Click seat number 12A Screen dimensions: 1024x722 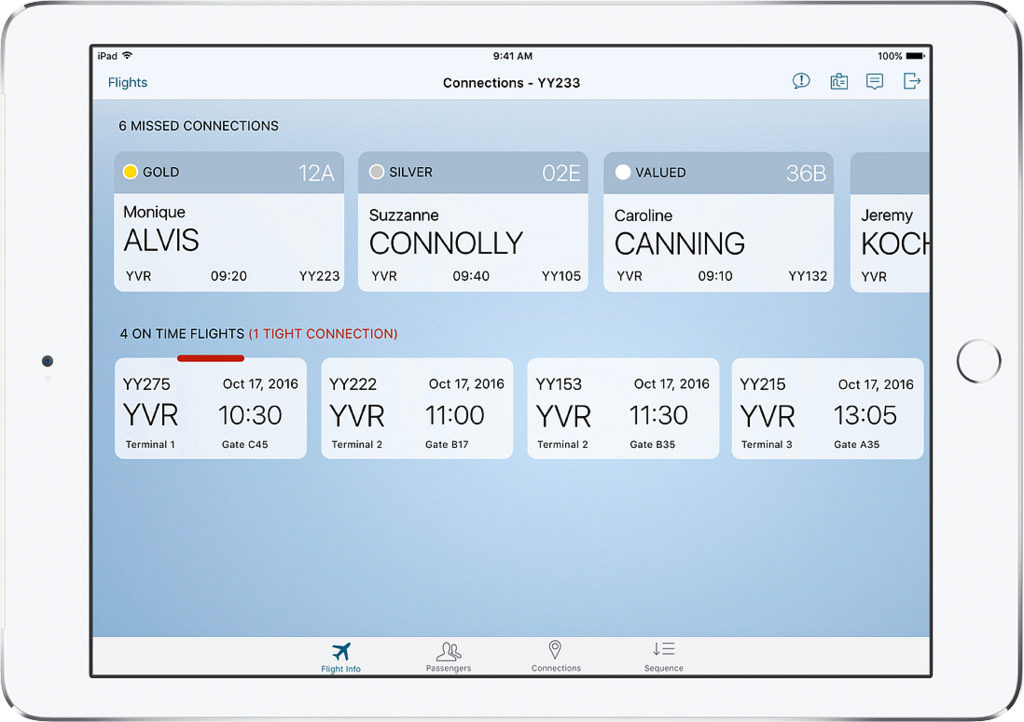point(316,173)
